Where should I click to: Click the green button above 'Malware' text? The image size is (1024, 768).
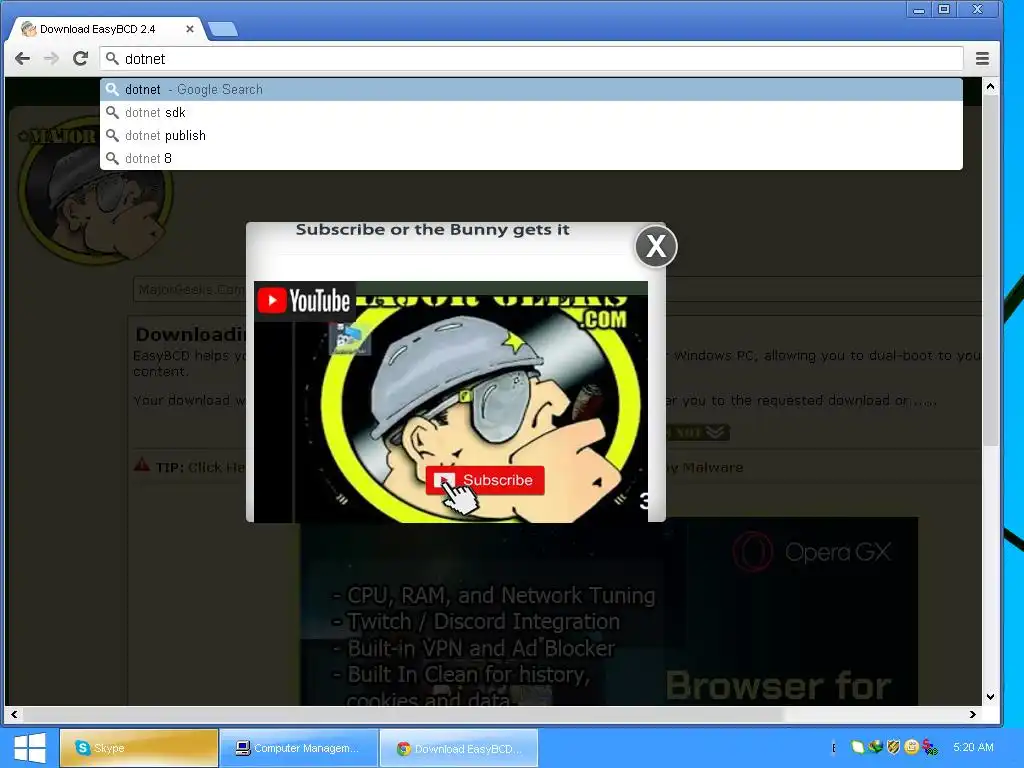[x=697, y=432]
